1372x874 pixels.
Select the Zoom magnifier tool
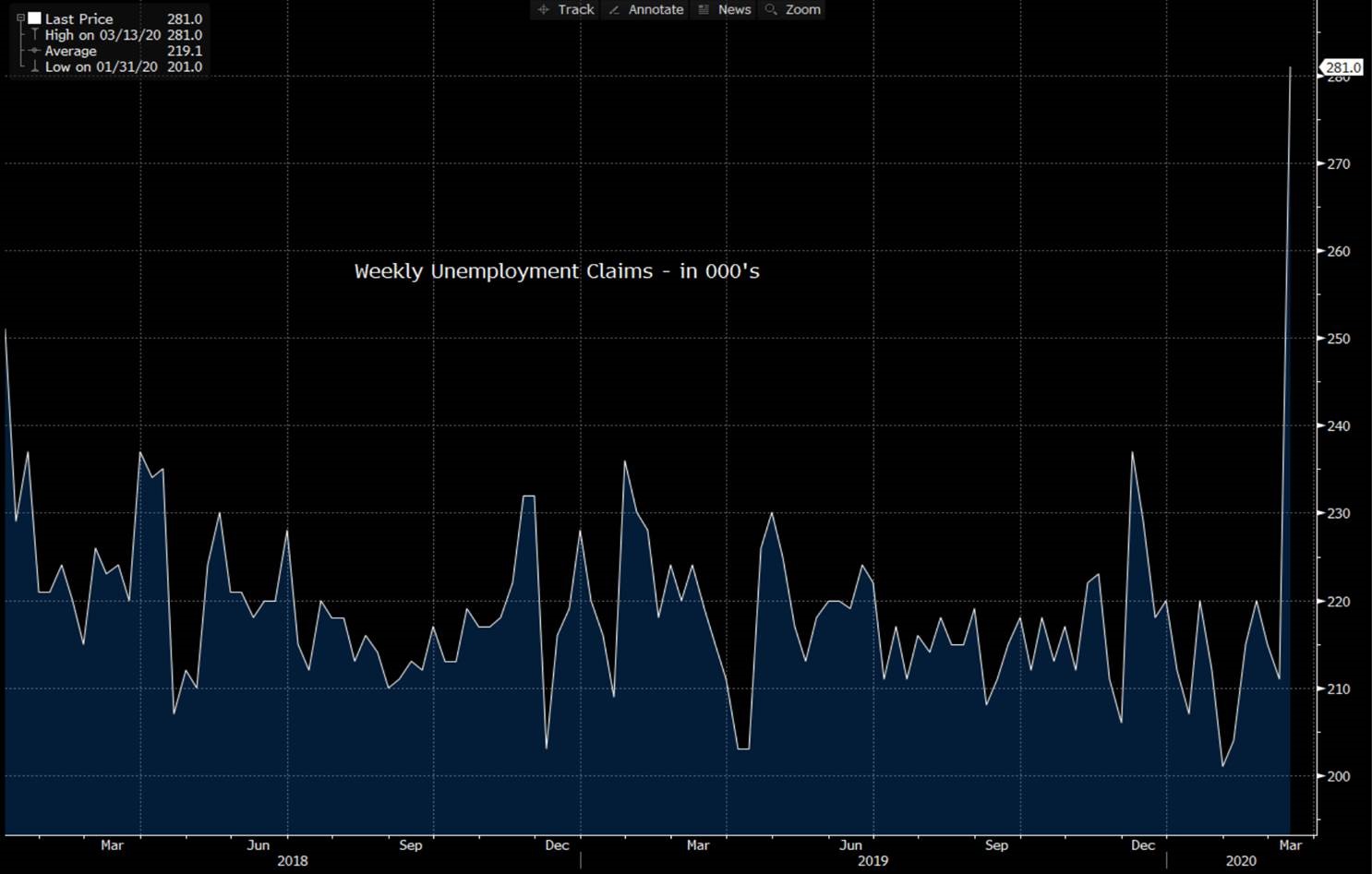(793, 9)
